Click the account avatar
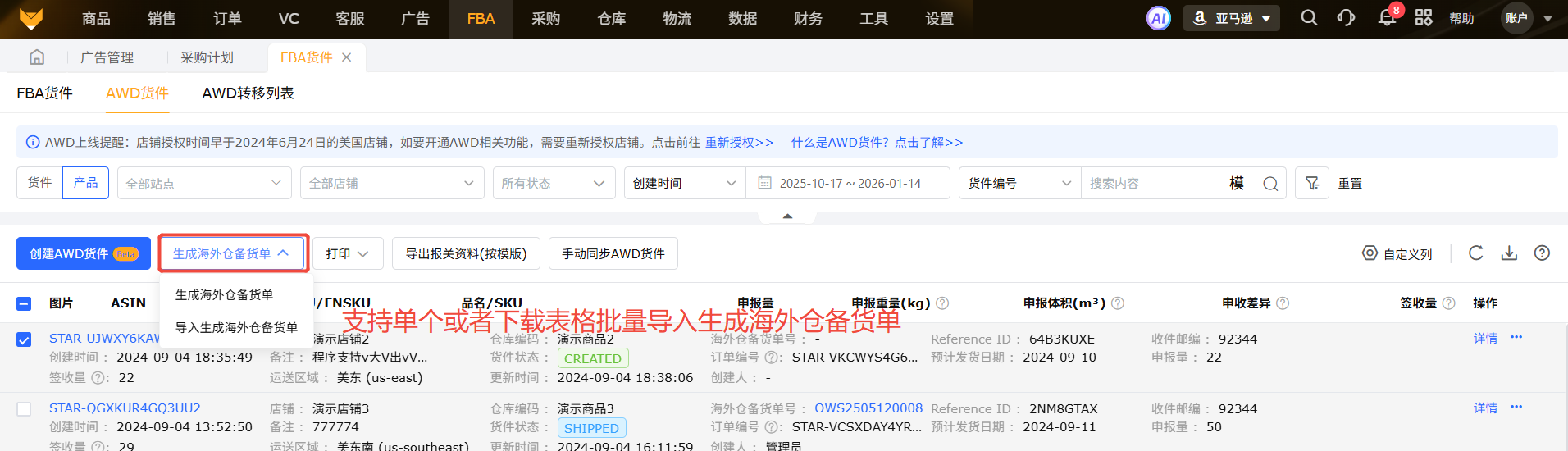 pyautogui.click(x=1516, y=18)
